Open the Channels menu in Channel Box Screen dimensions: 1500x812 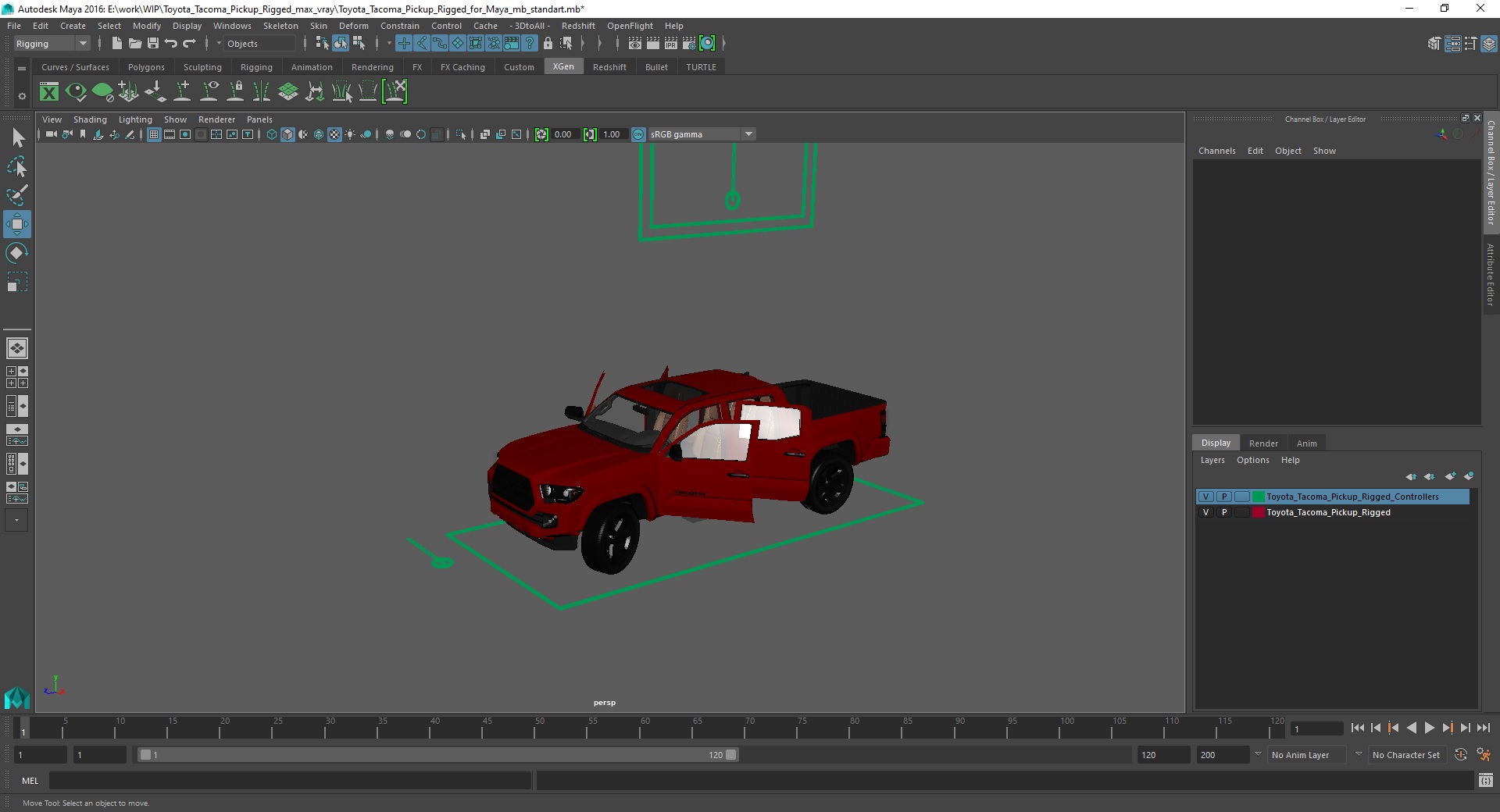coord(1216,151)
